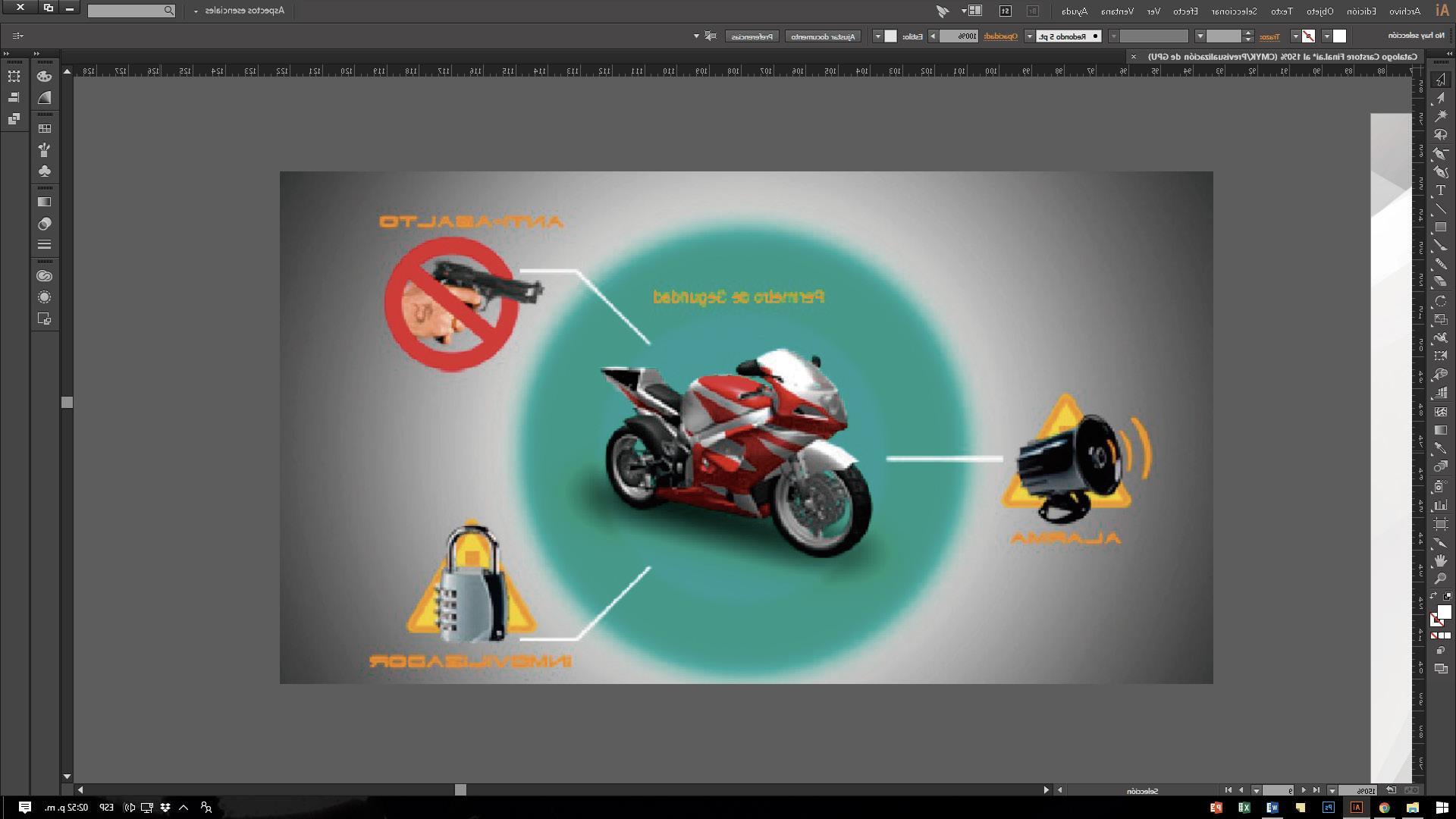Select the Type tool
The height and width of the screenshot is (819, 1456).
tap(1440, 190)
